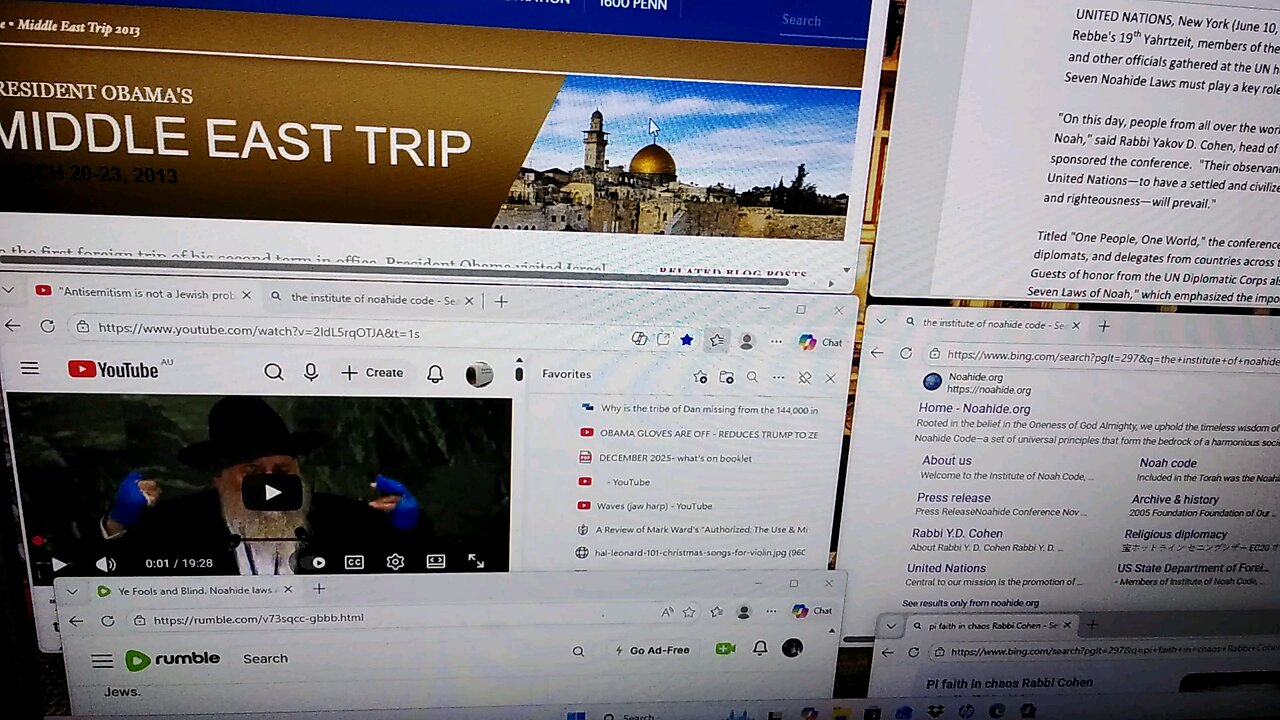1280x720 pixels.
Task: Open Rumble hamburger menu
Action: [102, 661]
